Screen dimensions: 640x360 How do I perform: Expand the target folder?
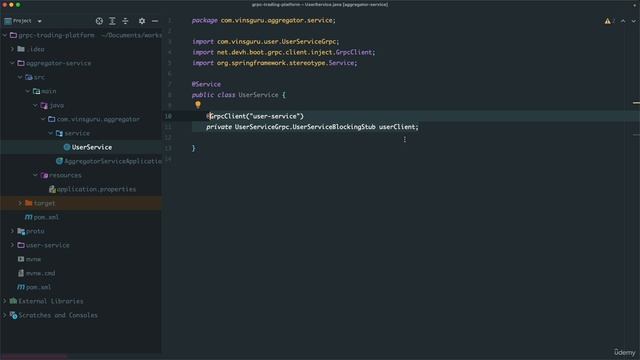point(20,203)
